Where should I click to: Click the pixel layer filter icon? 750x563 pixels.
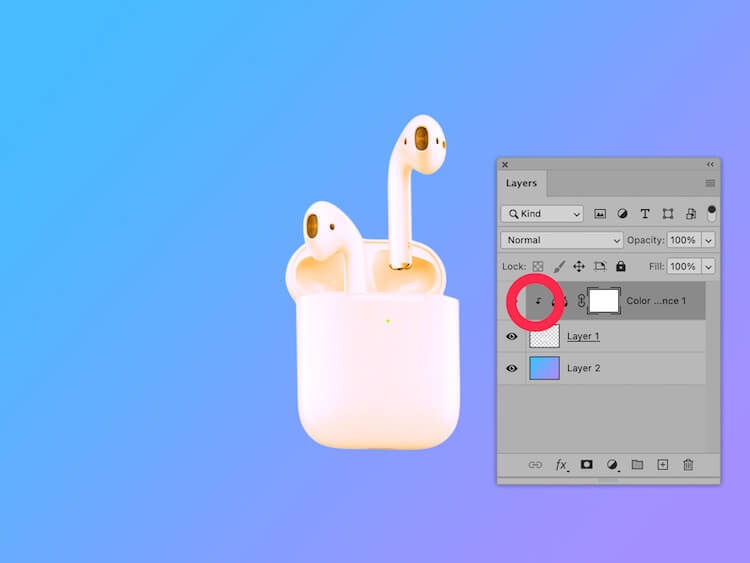pyautogui.click(x=600, y=214)
